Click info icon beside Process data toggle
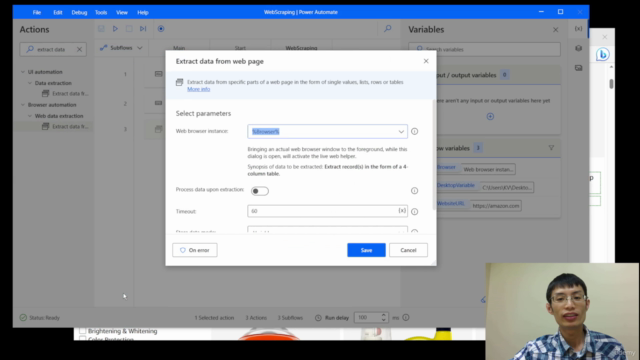The height and width of the screenshot is (360, 640). [x=414, y=191]
